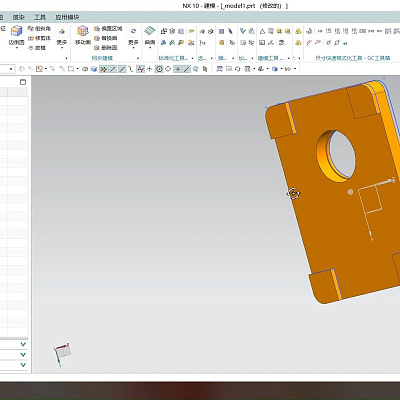Toggle the end point snap option

[113, 69]
